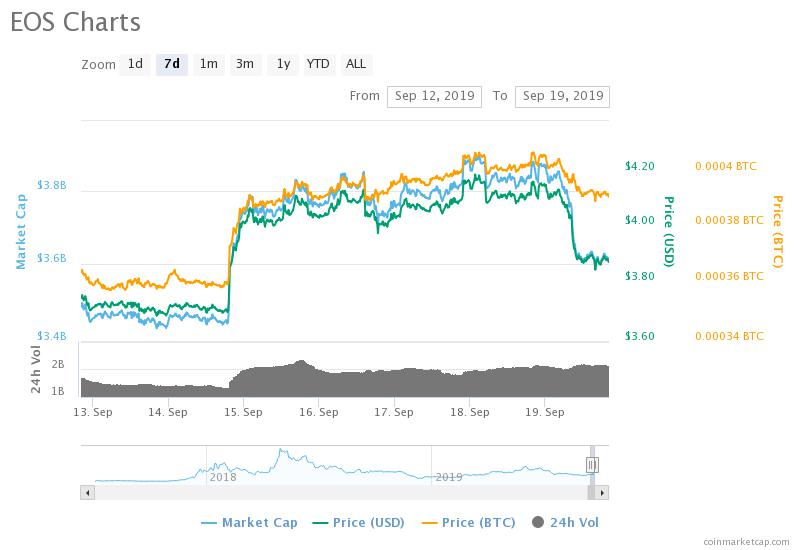The image size is (800, 550).
Task: Click the $3.60 price label
Action: click(x=639, y=336)
